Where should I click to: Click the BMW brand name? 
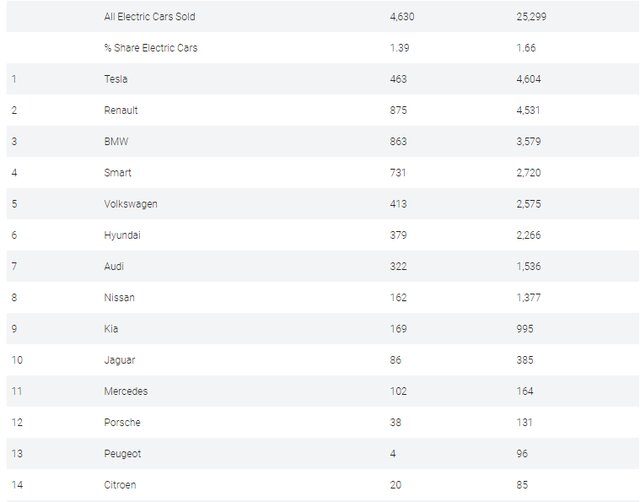tap(116, 142)
